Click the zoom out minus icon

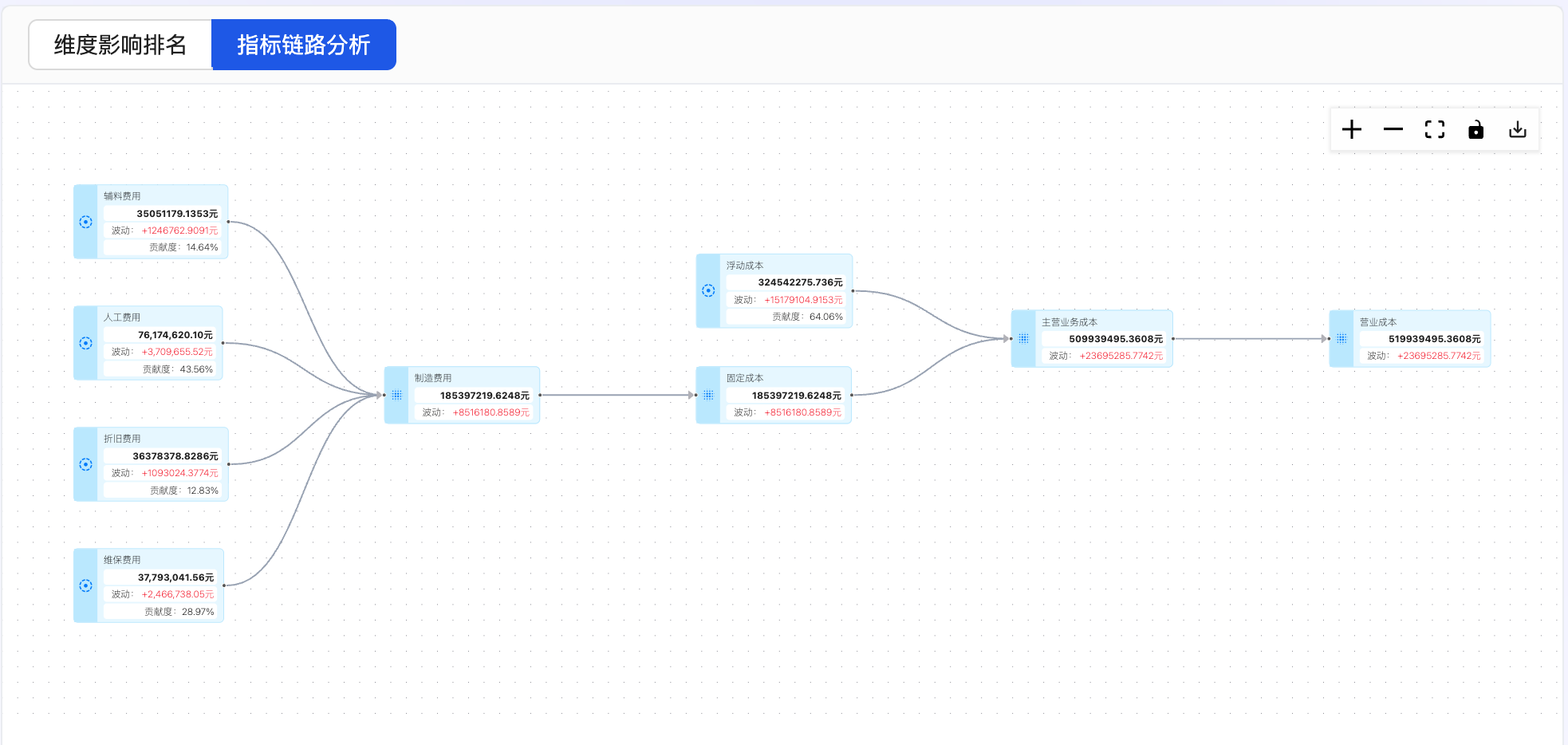(1393, 130)
